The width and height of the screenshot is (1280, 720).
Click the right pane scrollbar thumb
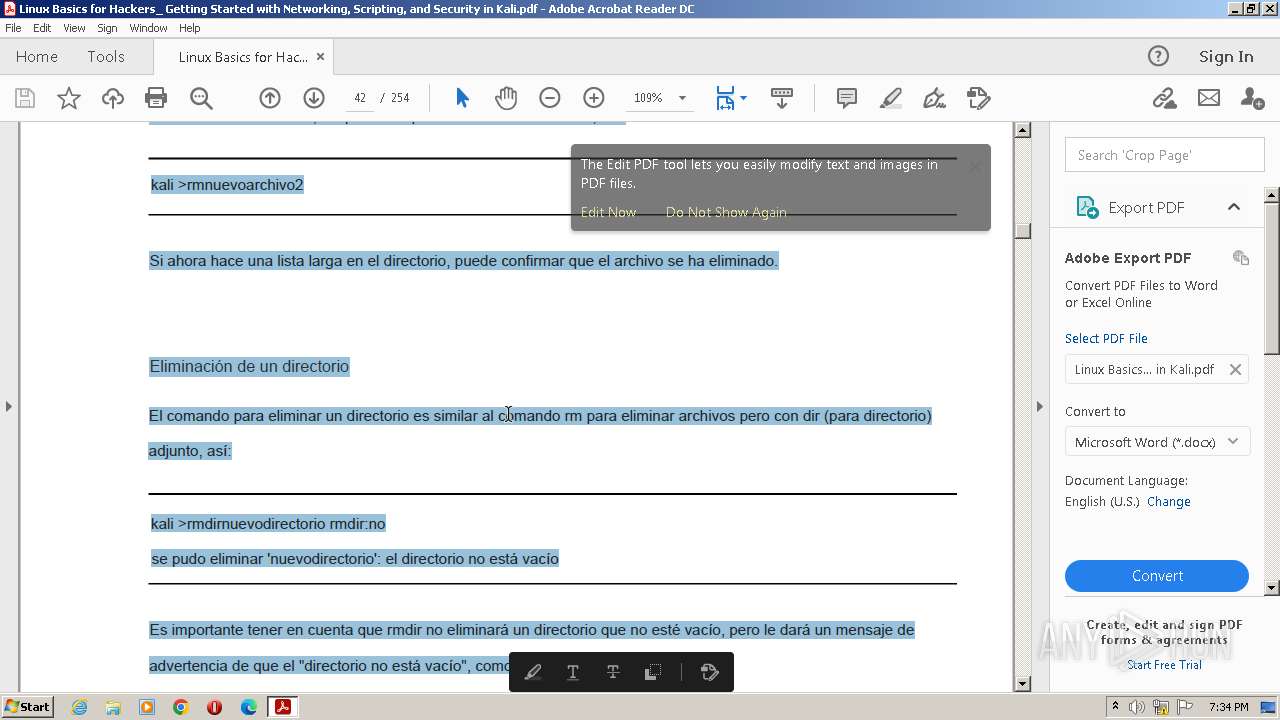pos(1272,278)
